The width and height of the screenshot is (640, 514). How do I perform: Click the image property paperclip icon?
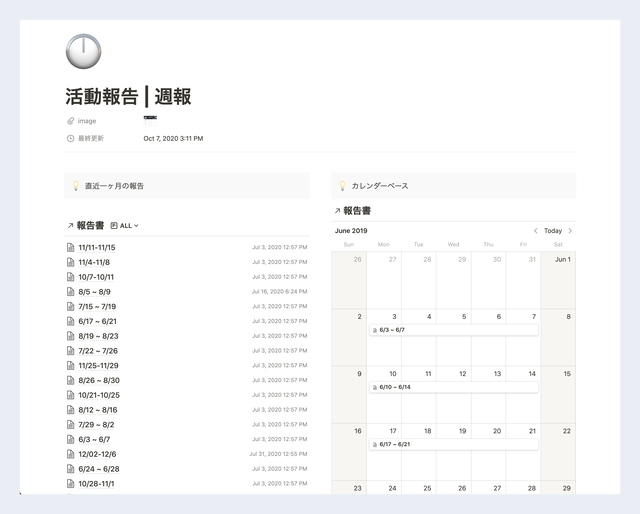coord(71,121)
